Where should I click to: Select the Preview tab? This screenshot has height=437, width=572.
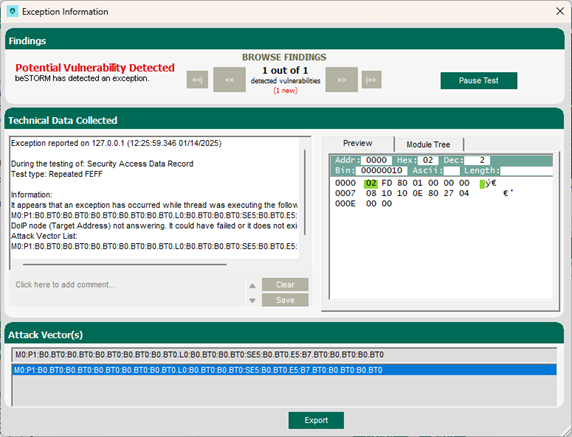(358, 143)
